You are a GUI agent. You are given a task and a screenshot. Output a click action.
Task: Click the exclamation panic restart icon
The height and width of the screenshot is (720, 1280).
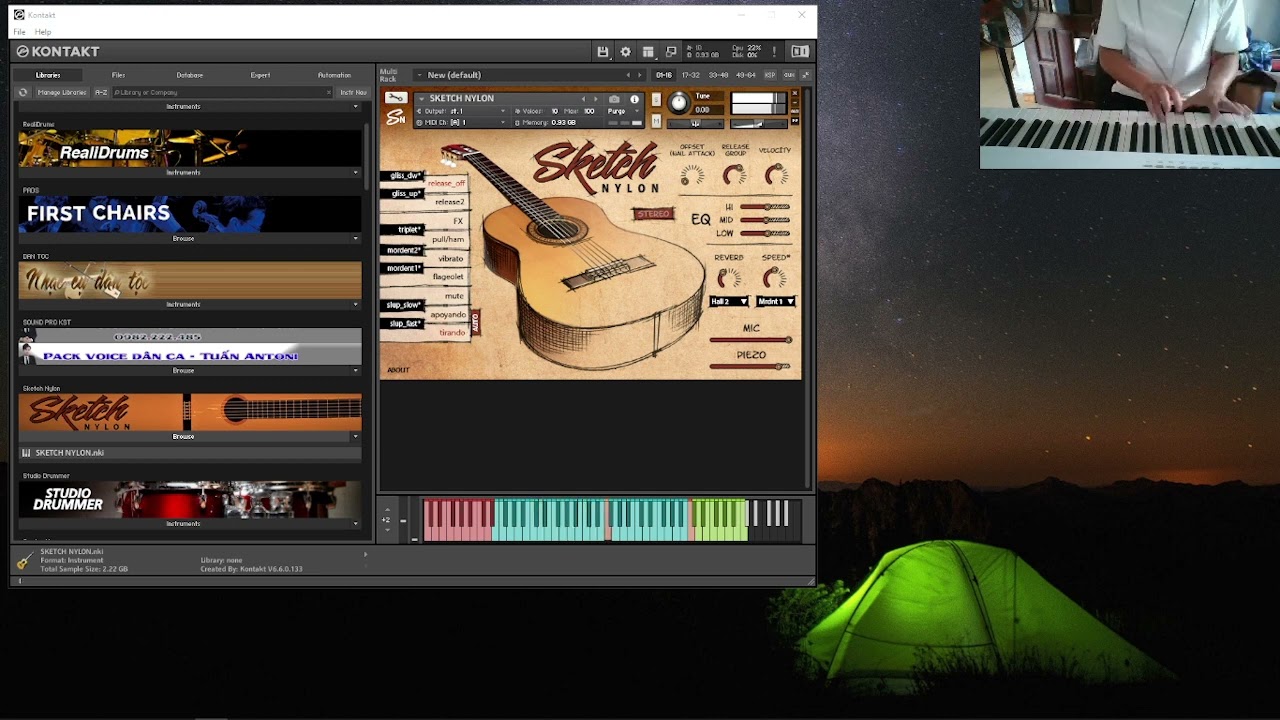tap(774, 52)
